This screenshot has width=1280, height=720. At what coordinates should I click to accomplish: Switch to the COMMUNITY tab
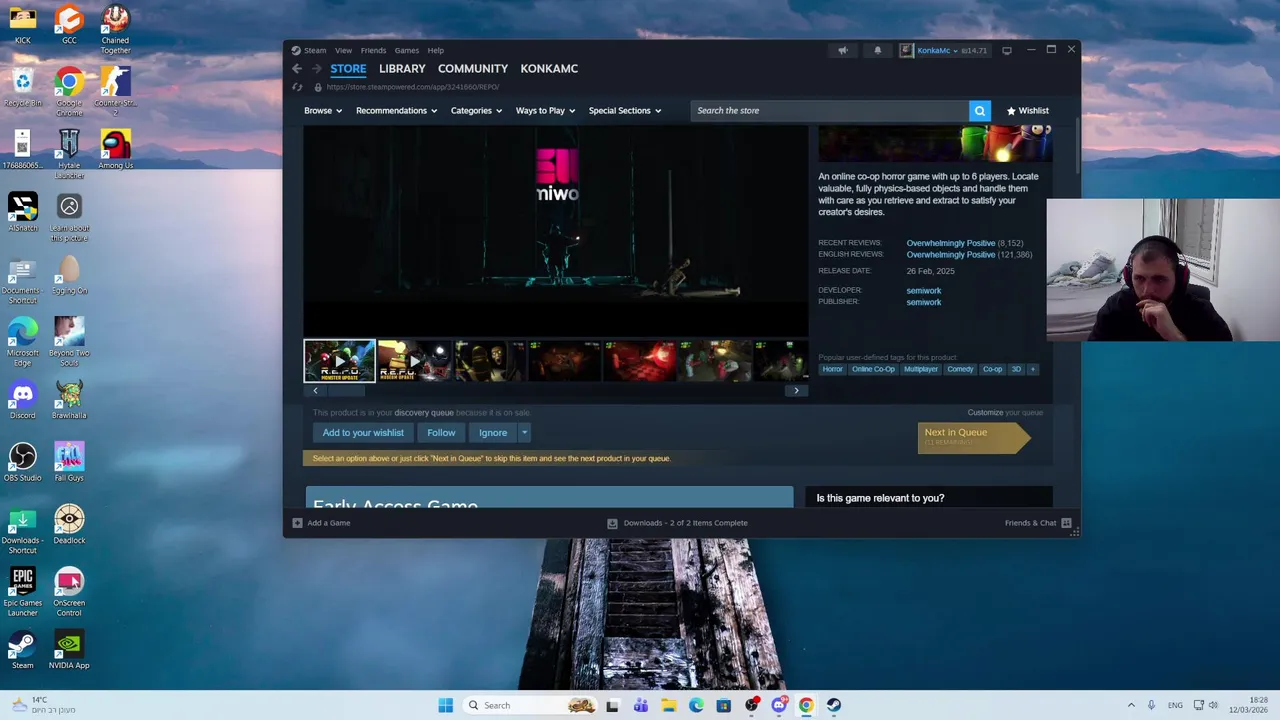point(473,69)
